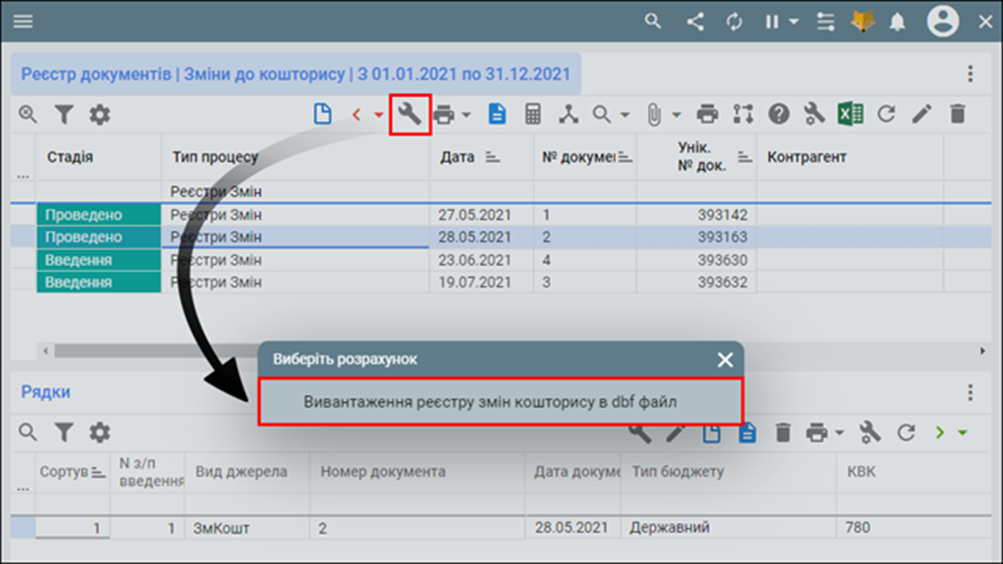The image size is (1003, 564).
Task: Open the help question mark icon
Action: 779,114
